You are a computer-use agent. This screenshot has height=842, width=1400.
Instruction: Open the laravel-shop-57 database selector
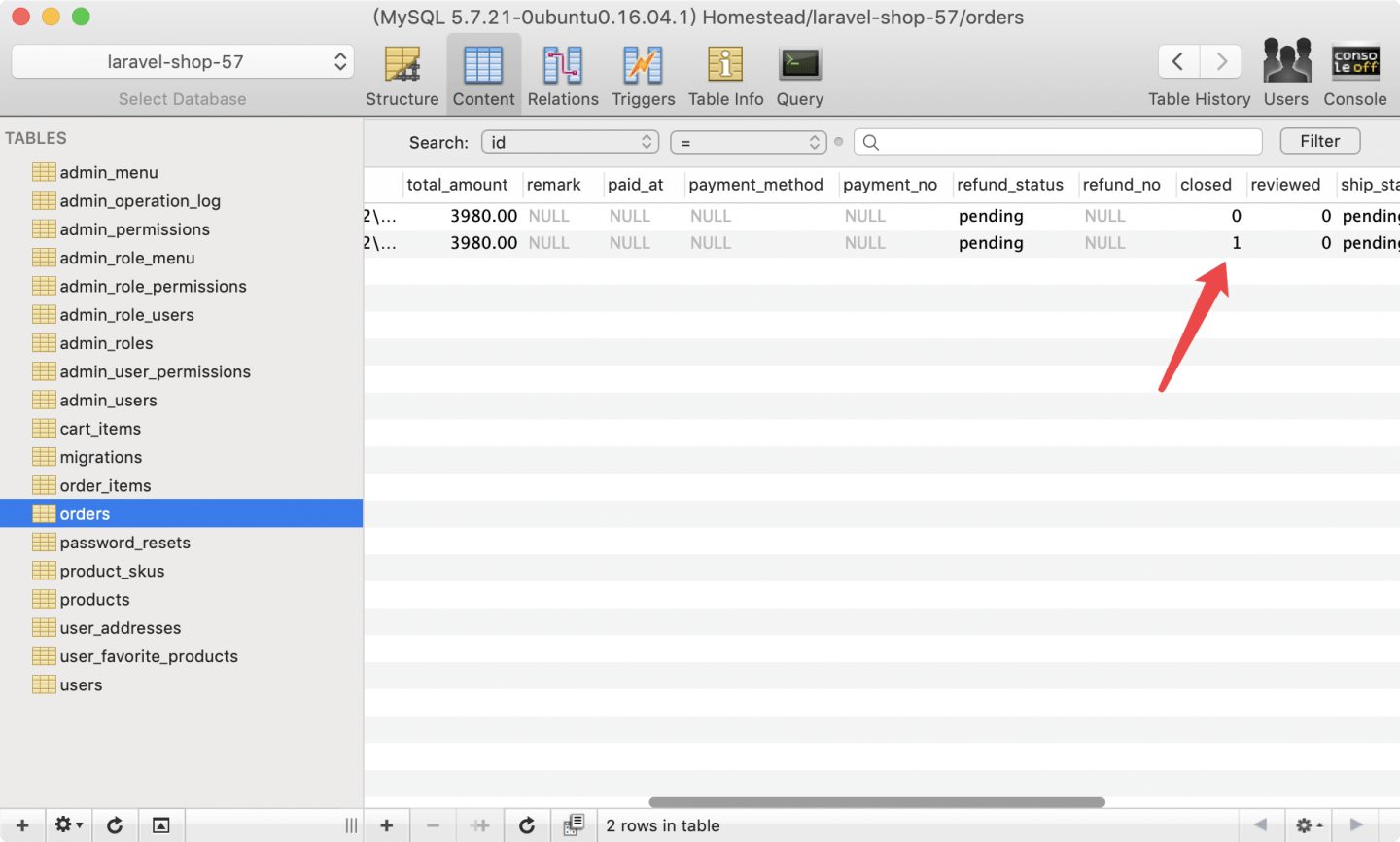(x=183, y=61)
